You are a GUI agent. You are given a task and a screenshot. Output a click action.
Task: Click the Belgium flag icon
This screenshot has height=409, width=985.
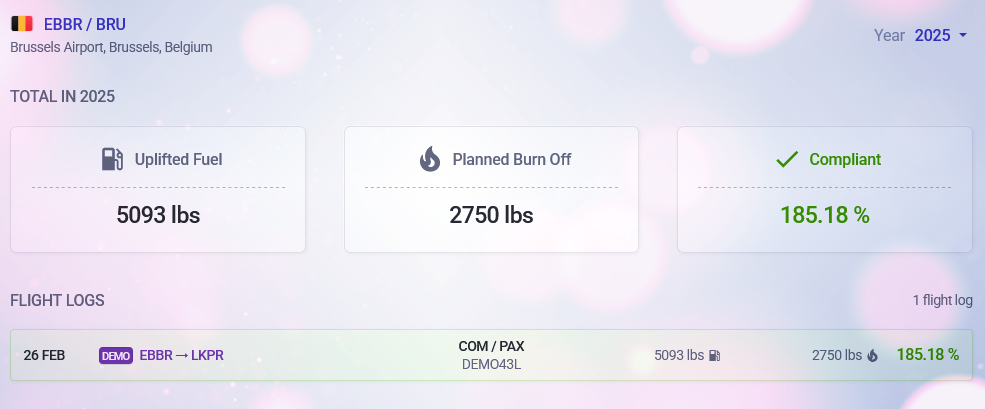click(x=22, y=24)
